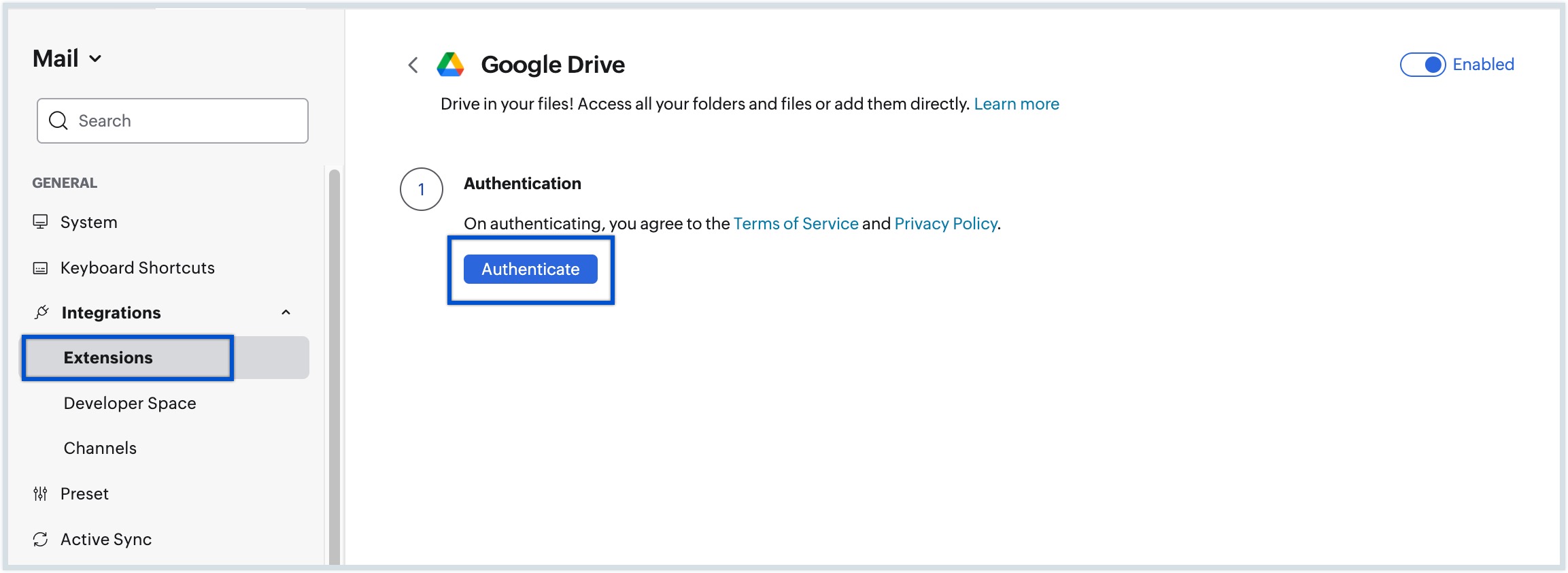Click the Integrations plug icon
Image resolution: width=1568 pixels, height=573 pixels.
coord(41,312)
